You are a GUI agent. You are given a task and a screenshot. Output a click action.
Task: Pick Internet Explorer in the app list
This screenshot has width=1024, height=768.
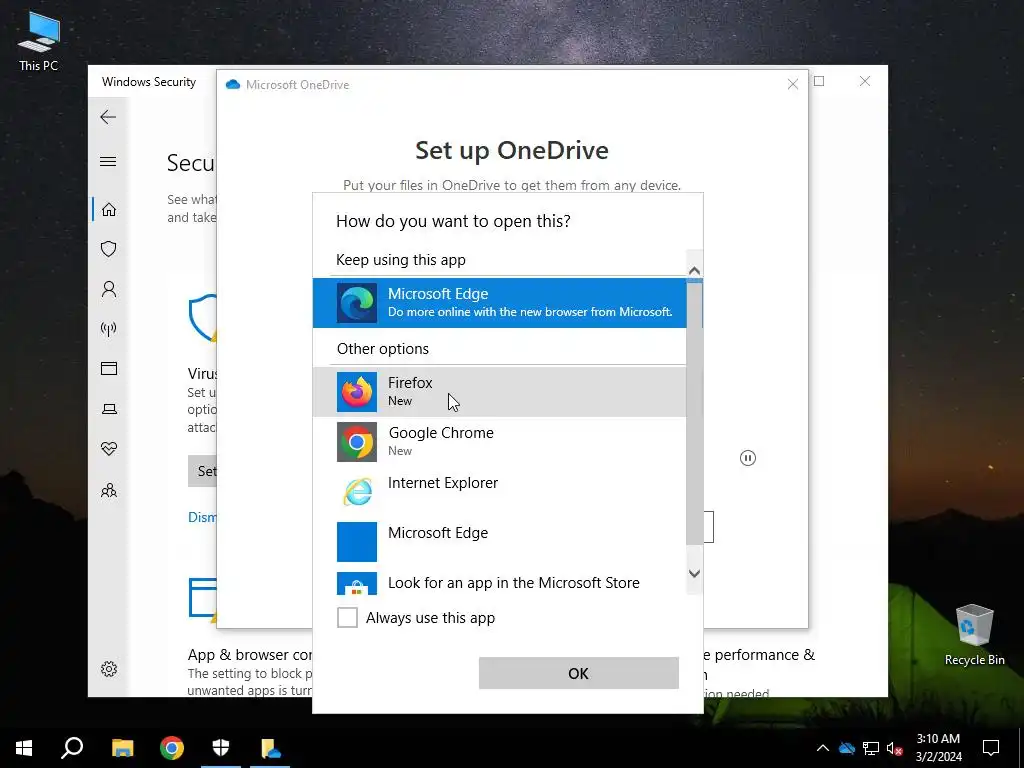tap(500, 491)
